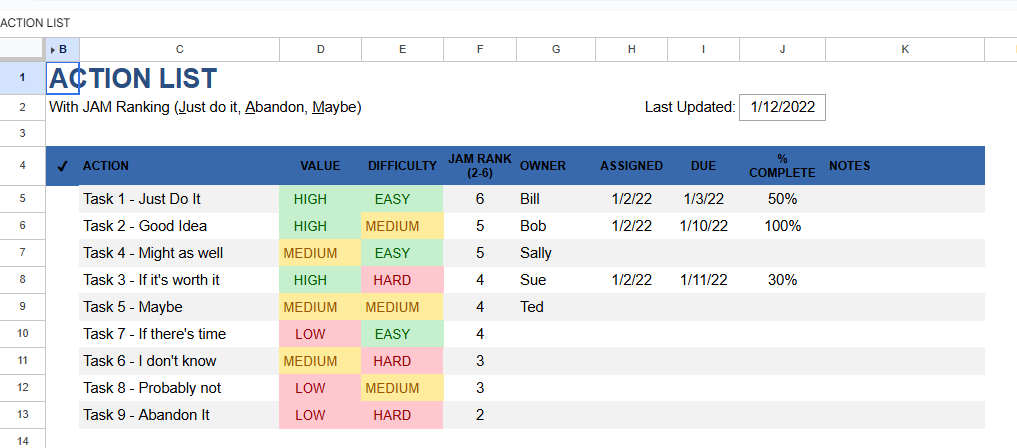The image size is (1017, 448).
Task: Click 'Task 1 - Just Do It' cell
Action: 180,199
